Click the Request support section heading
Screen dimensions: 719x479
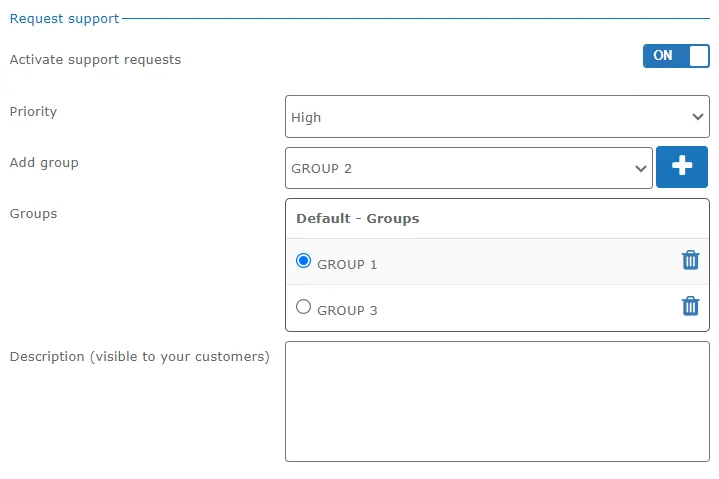64,19
